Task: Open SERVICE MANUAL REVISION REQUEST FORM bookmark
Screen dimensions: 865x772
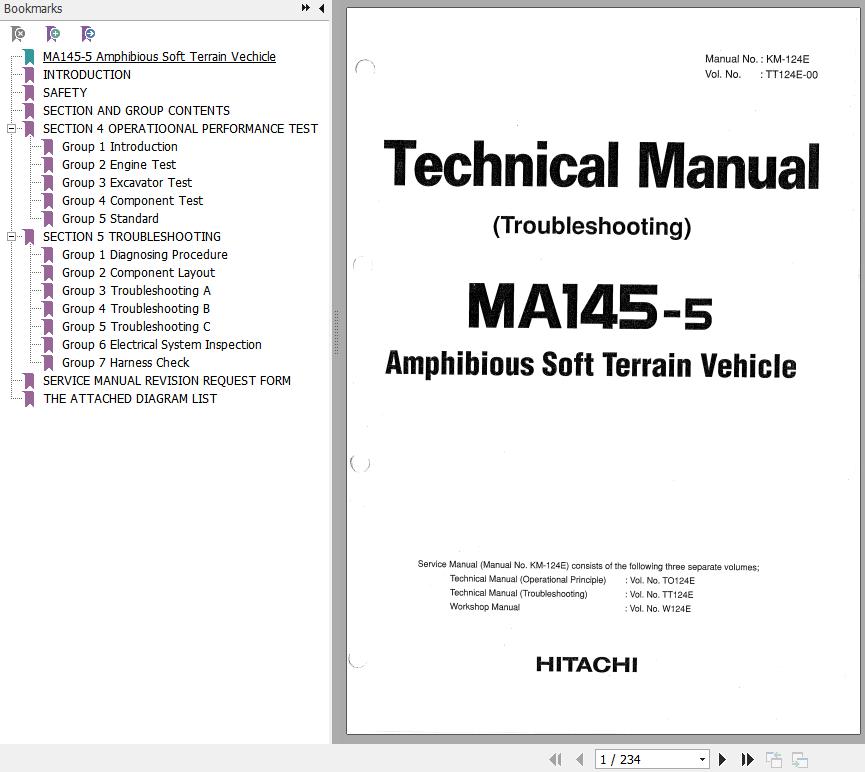Action: (167, 381)
